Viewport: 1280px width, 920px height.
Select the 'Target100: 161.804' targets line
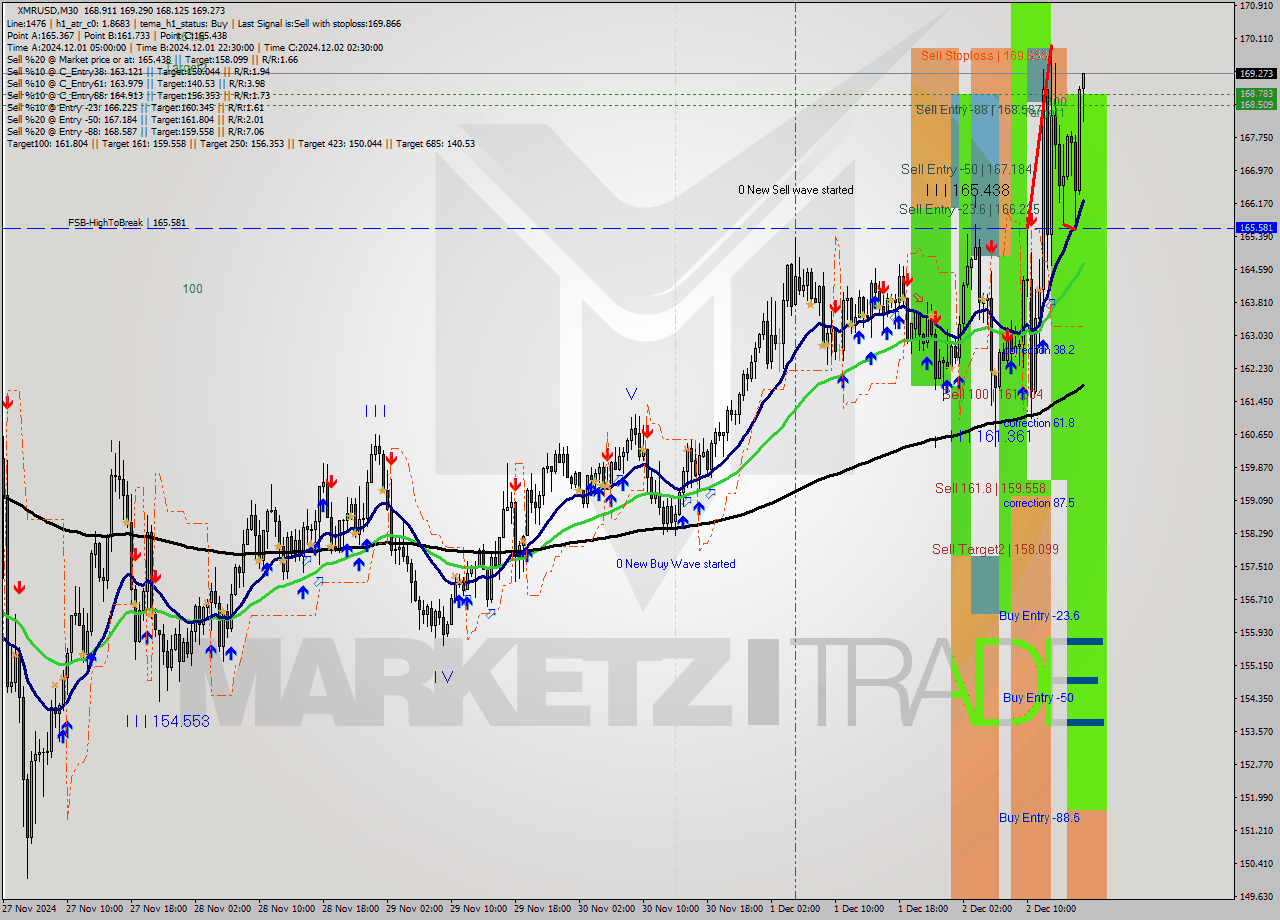[240, 143]
